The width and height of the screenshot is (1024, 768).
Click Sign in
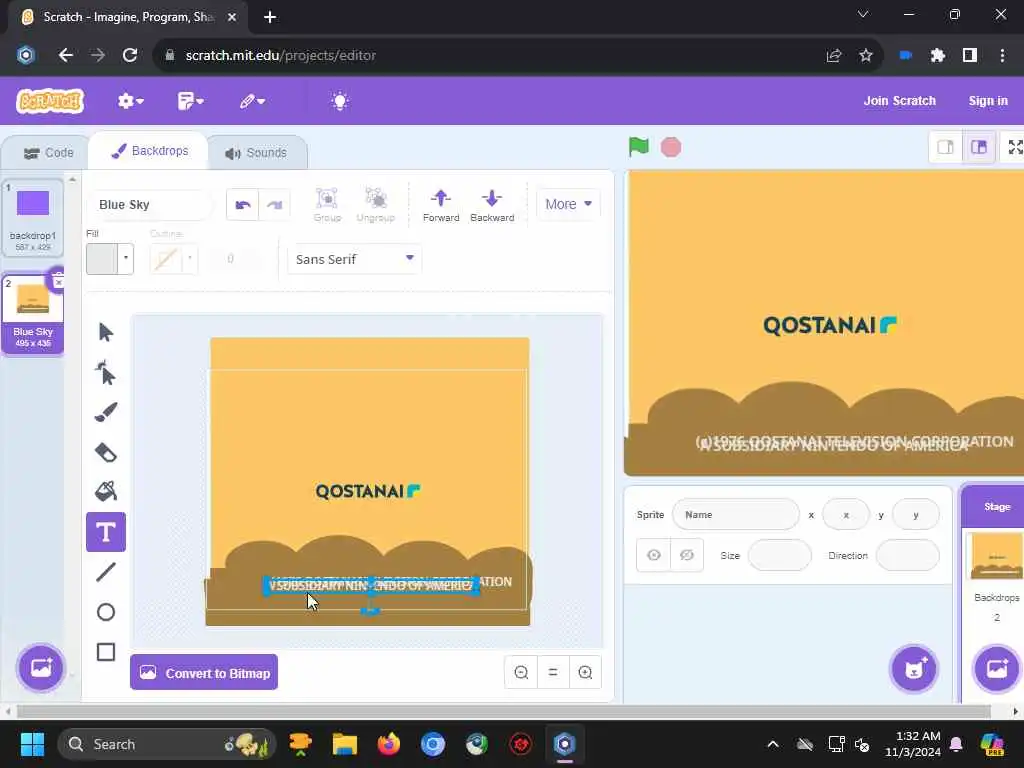tap(987, 101)
